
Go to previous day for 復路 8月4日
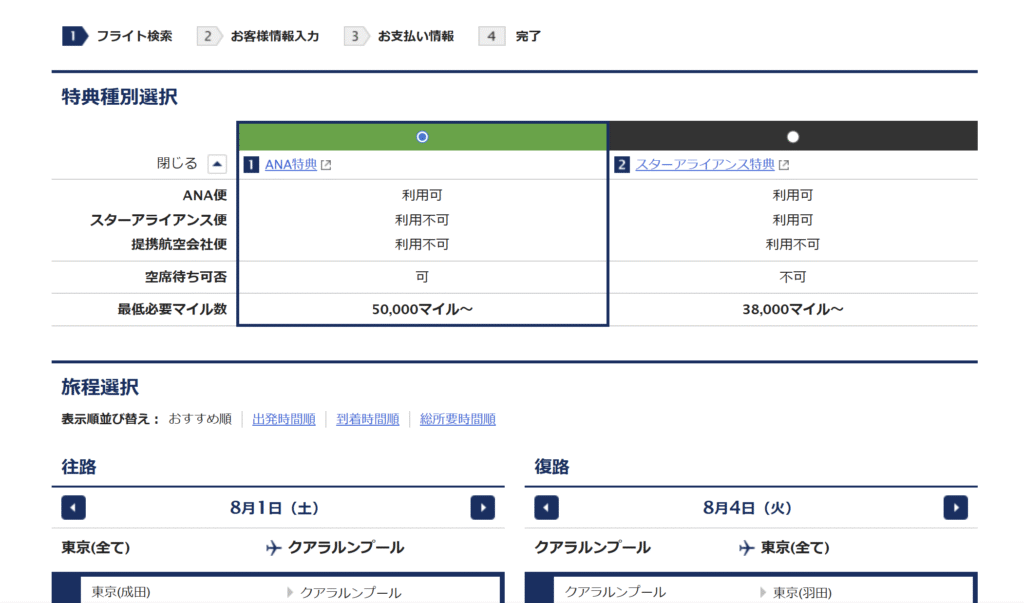coord(546,508)
